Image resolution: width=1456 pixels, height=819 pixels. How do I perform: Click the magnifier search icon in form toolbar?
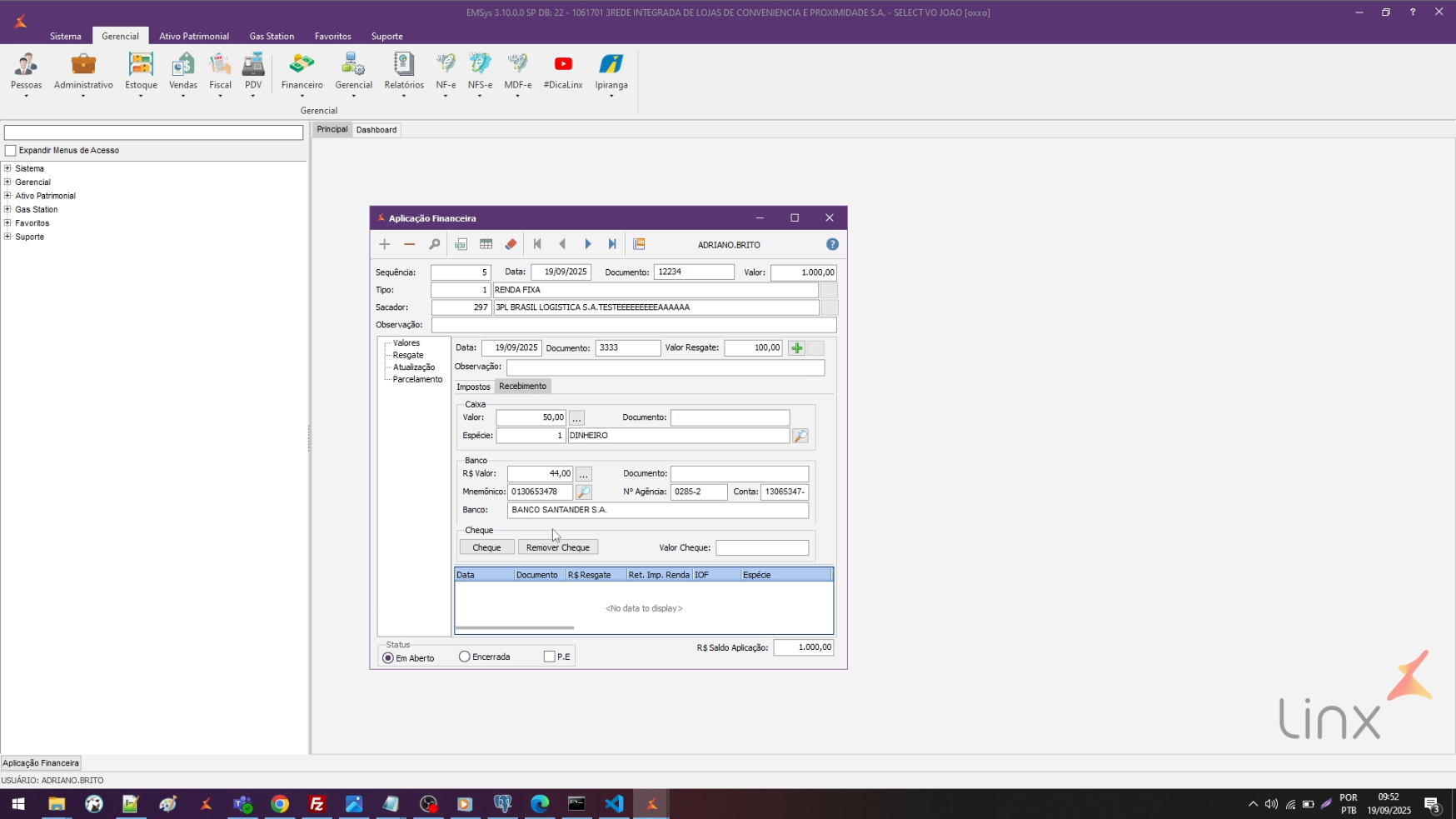coord(434,244)
